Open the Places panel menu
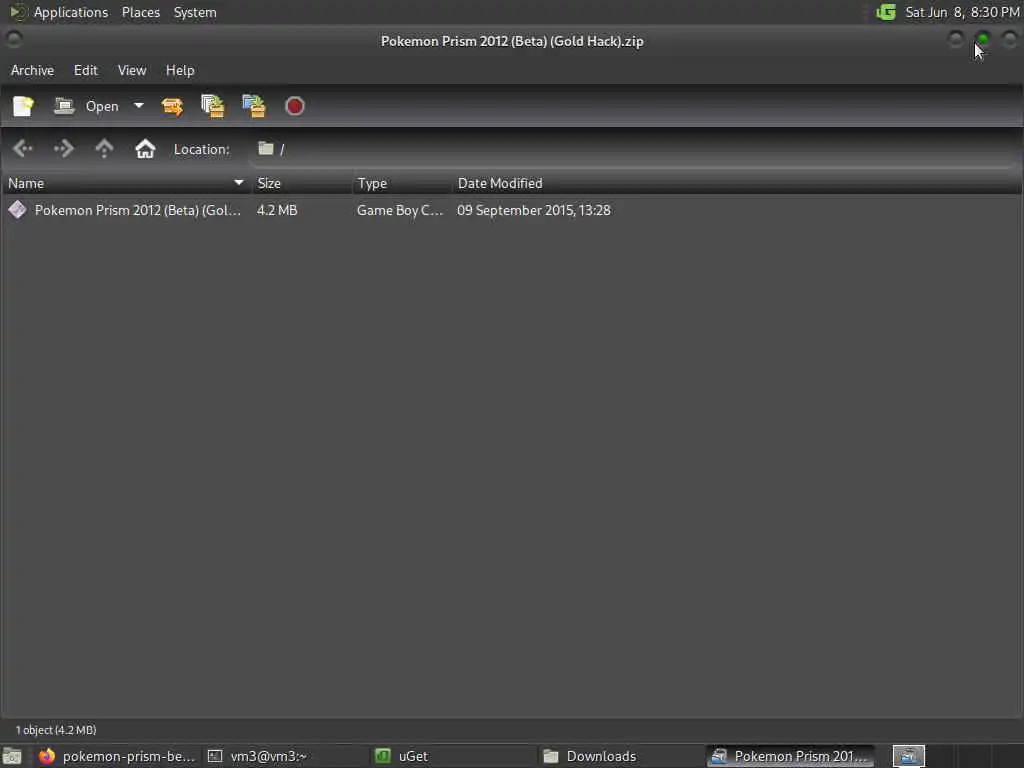The width and height of the screenshot is (1024, 768). click(x=140, y=12)
